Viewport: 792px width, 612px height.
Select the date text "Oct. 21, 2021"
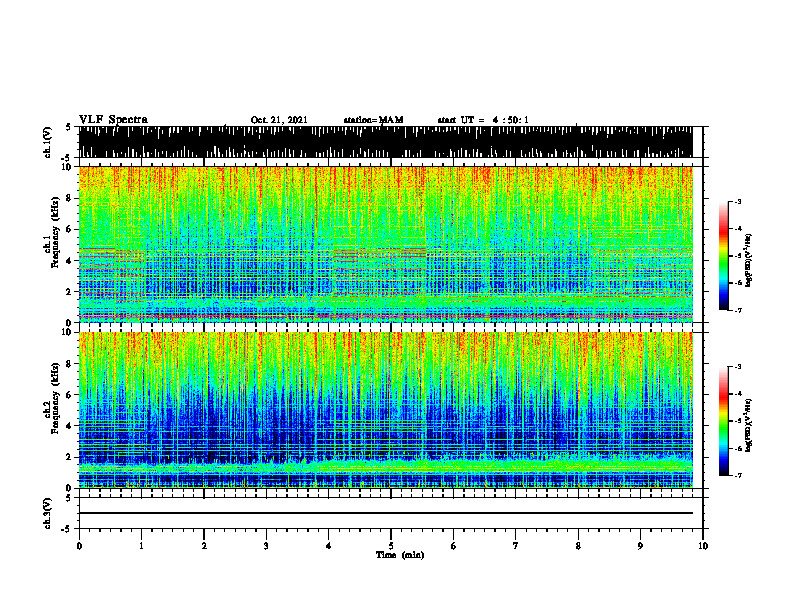(x=279, y=120)
